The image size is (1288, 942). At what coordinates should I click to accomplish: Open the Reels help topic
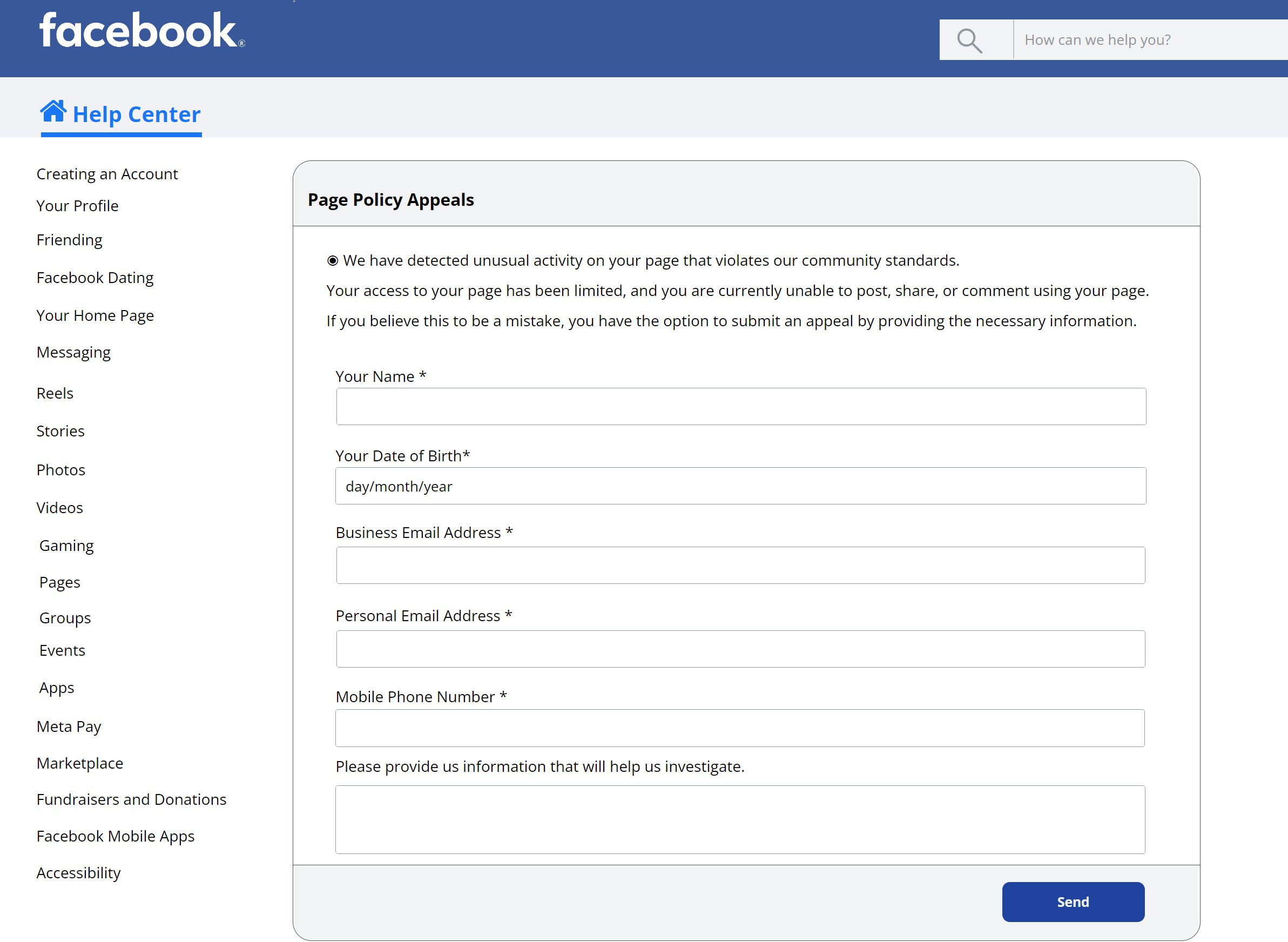(55, 393)
